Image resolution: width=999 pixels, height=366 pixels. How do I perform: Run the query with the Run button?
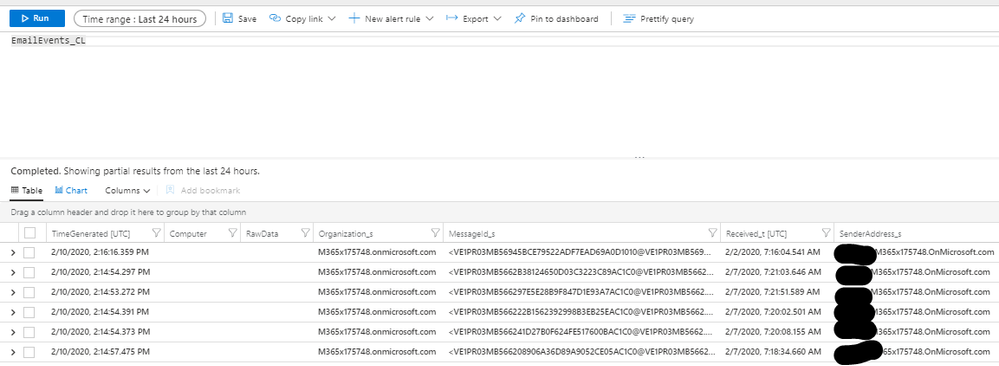tap(37, 18)
